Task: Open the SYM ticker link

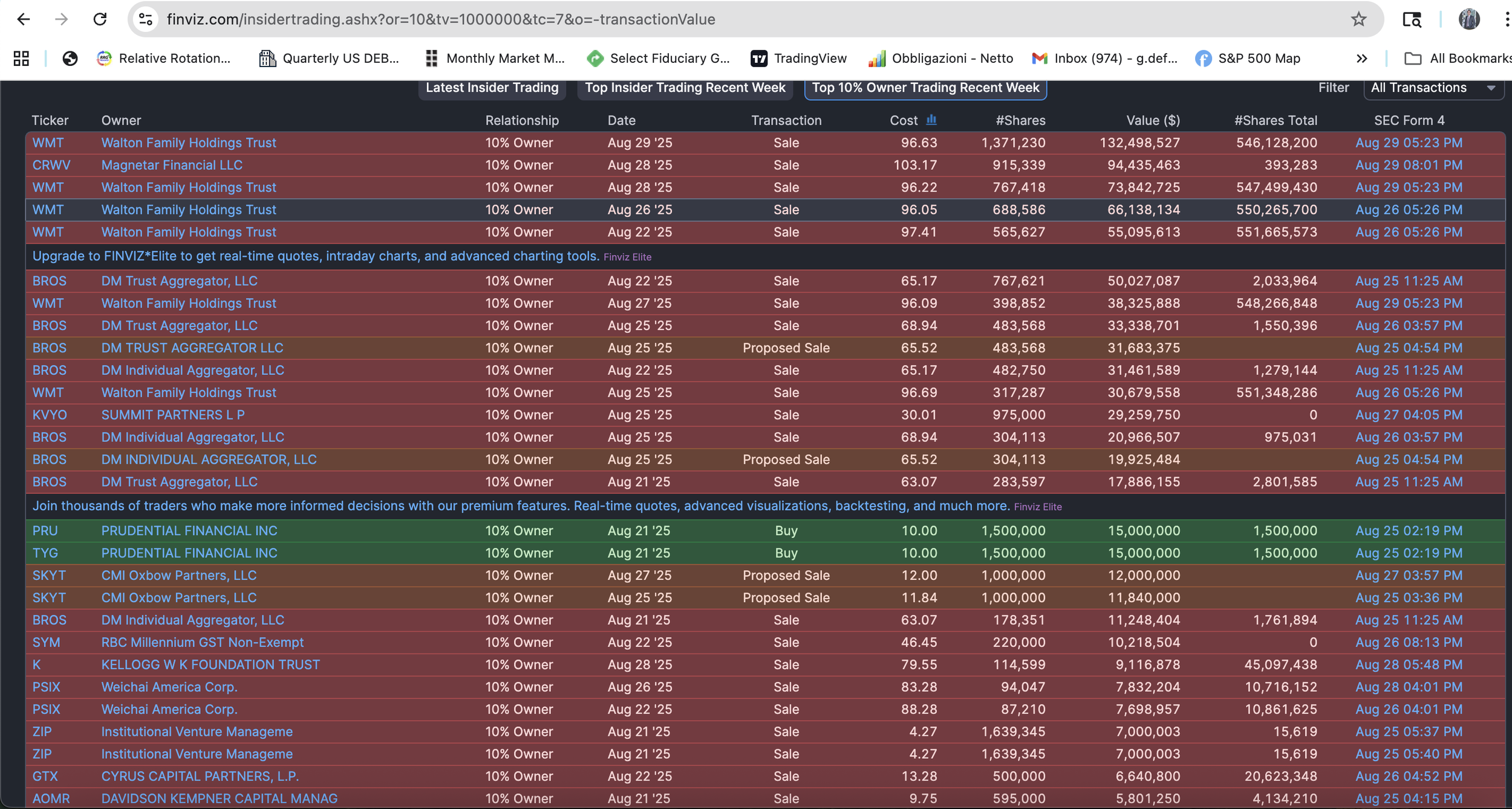Action: pyautogui.click(x=47, y=642)
